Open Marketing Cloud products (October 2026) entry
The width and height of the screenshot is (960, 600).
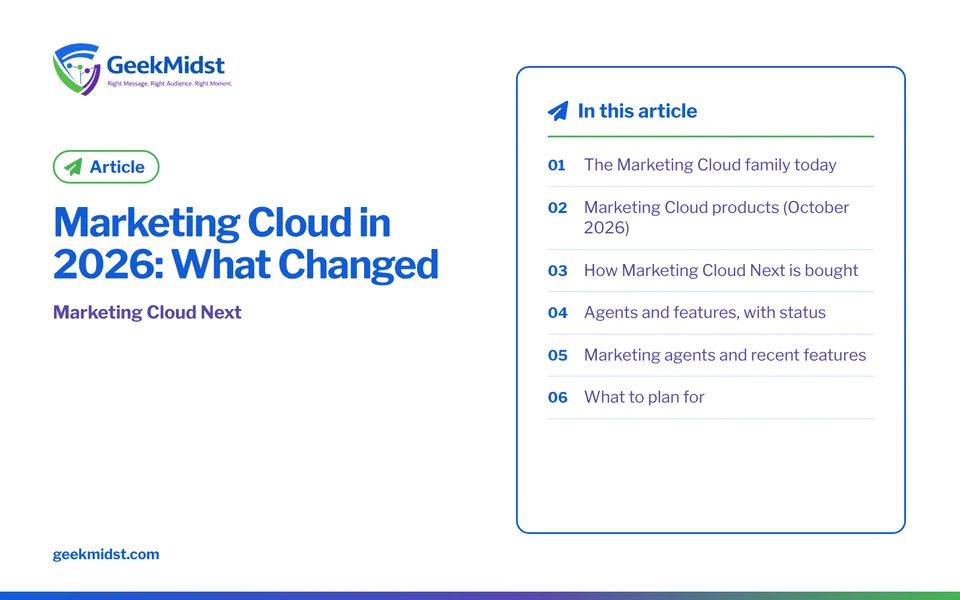(710, 217)
